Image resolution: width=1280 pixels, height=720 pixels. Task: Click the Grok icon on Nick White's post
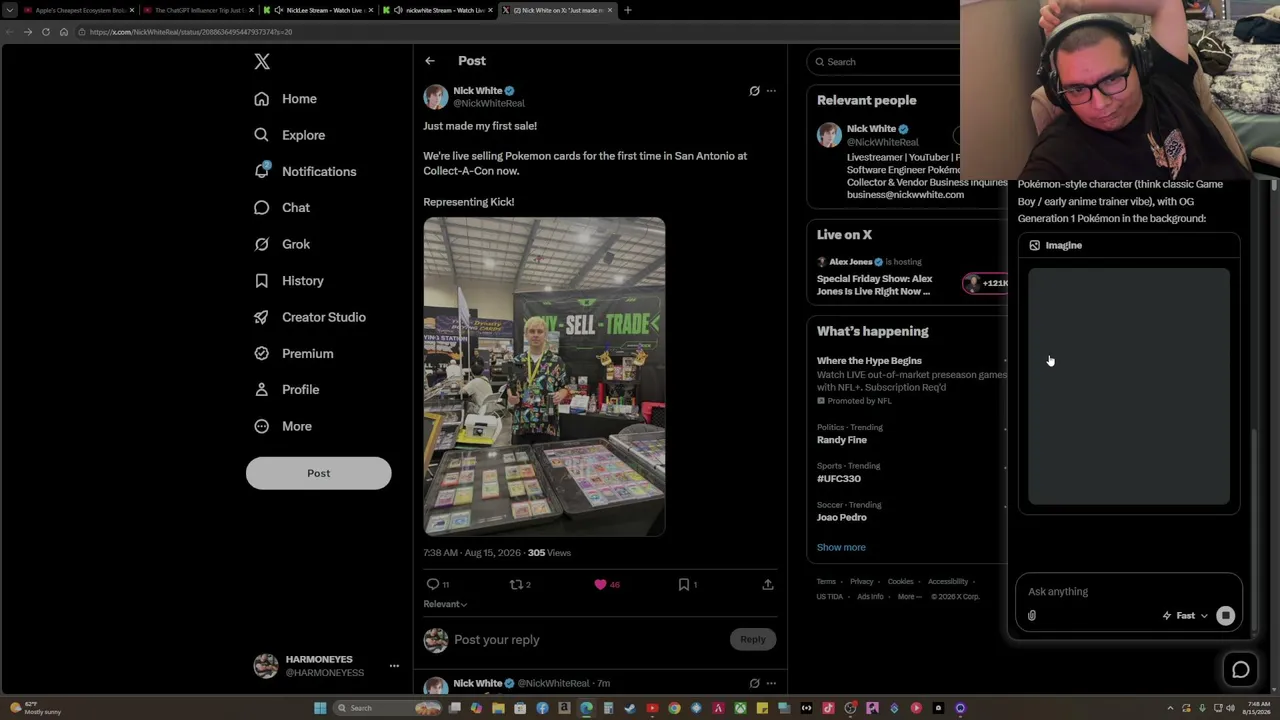[x=755, y=91]
